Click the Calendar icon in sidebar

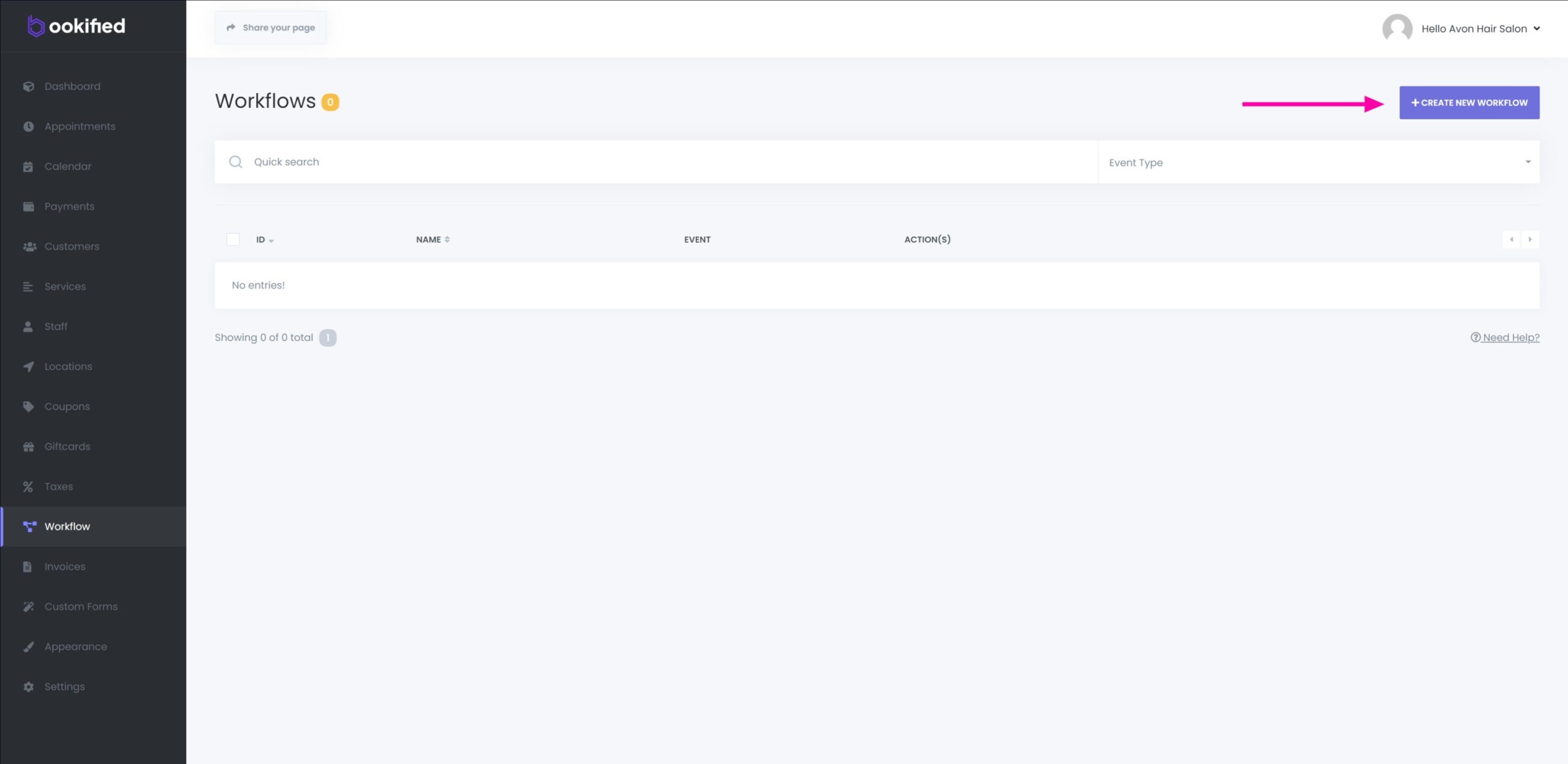(x=28, y=167)
